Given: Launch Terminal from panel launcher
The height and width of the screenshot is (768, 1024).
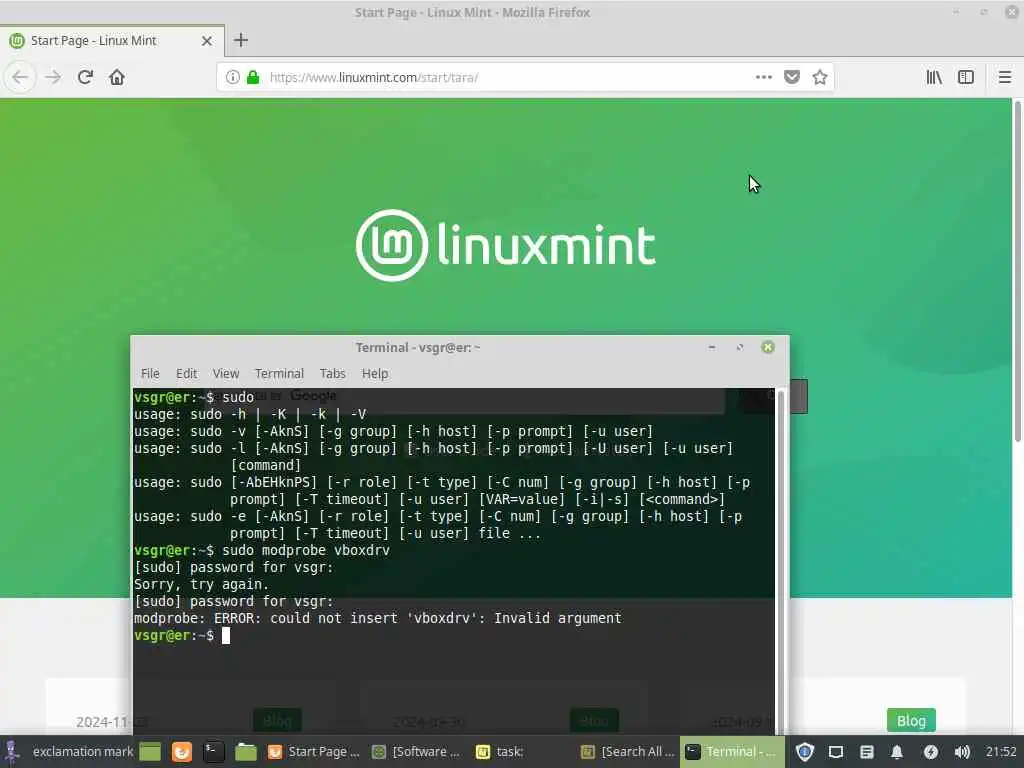Looking at the screenshot, I should click(213, 752).
